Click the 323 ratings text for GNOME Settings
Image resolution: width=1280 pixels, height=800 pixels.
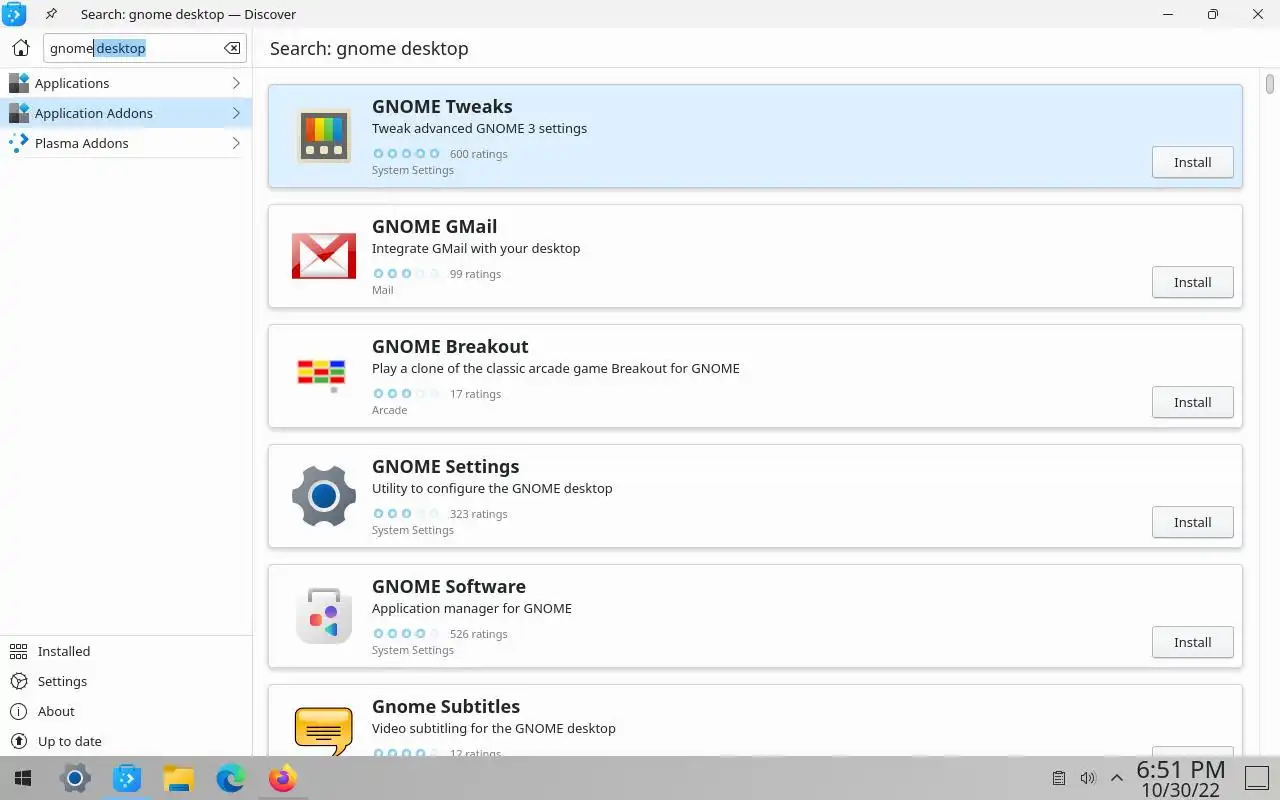click(478, 514)
